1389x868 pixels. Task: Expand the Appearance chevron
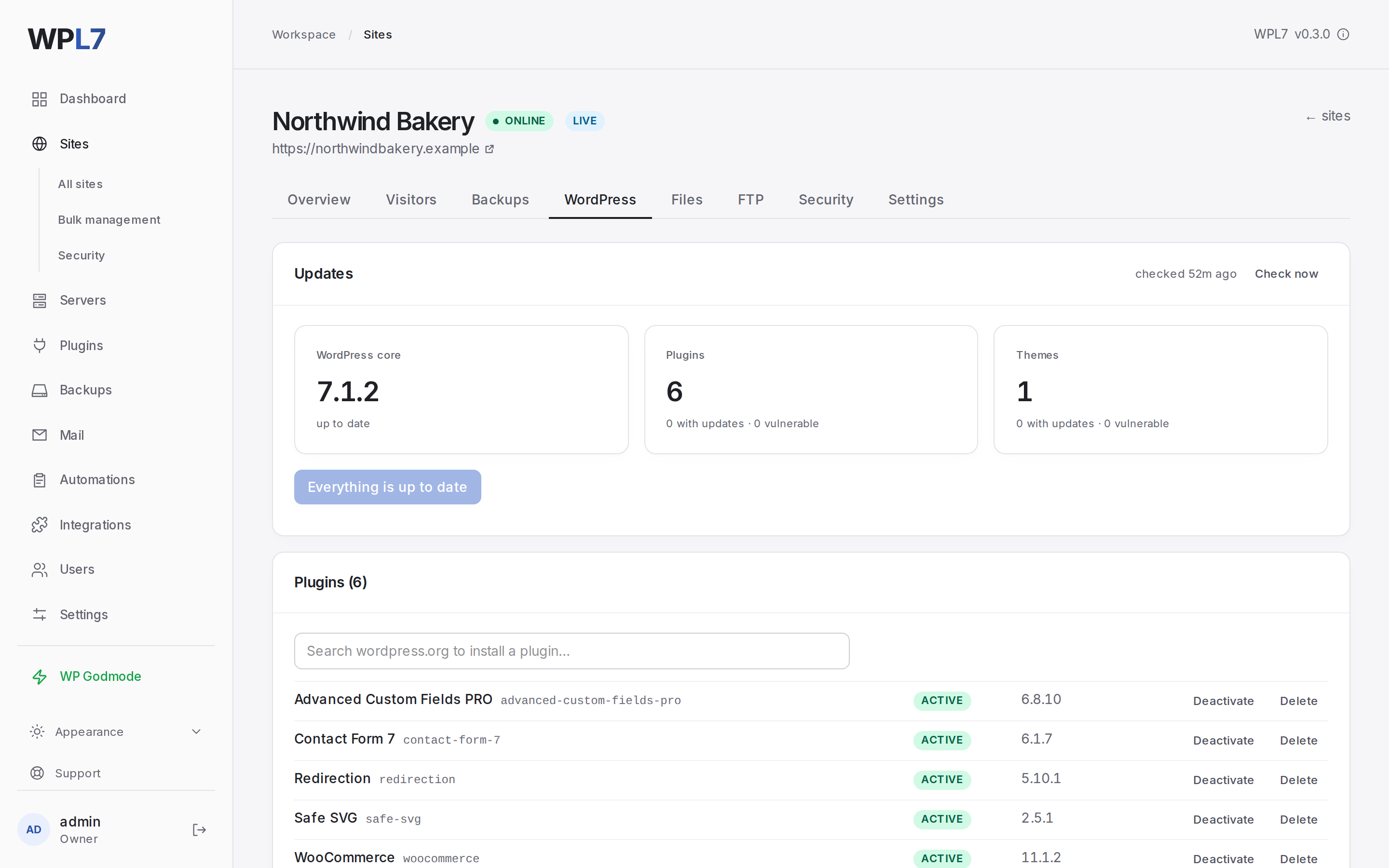196,732
